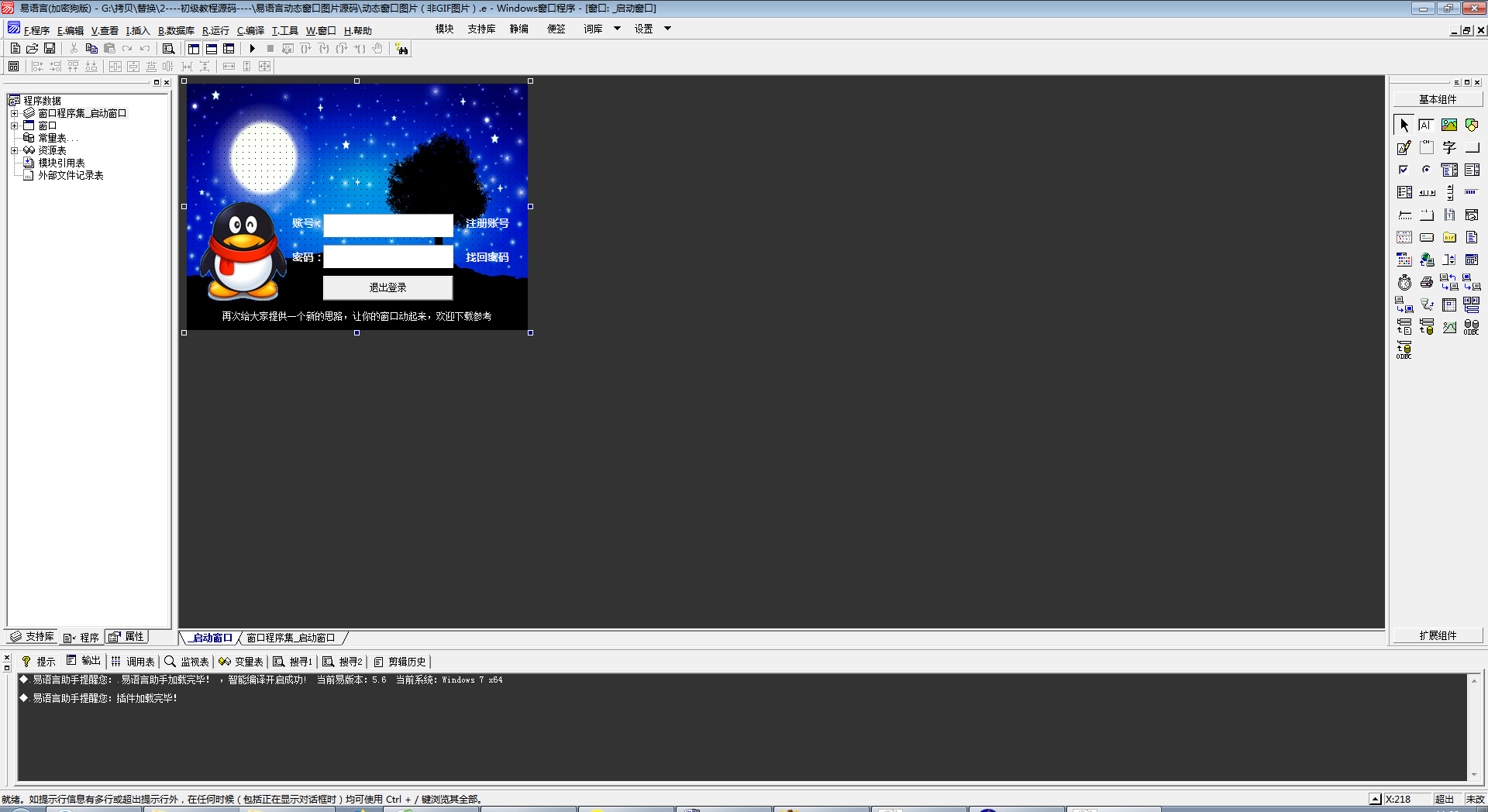This screenshot has height=812, width=1488.
Task: Click the Save toolbar icon
Action: click(x=50, y=48)
